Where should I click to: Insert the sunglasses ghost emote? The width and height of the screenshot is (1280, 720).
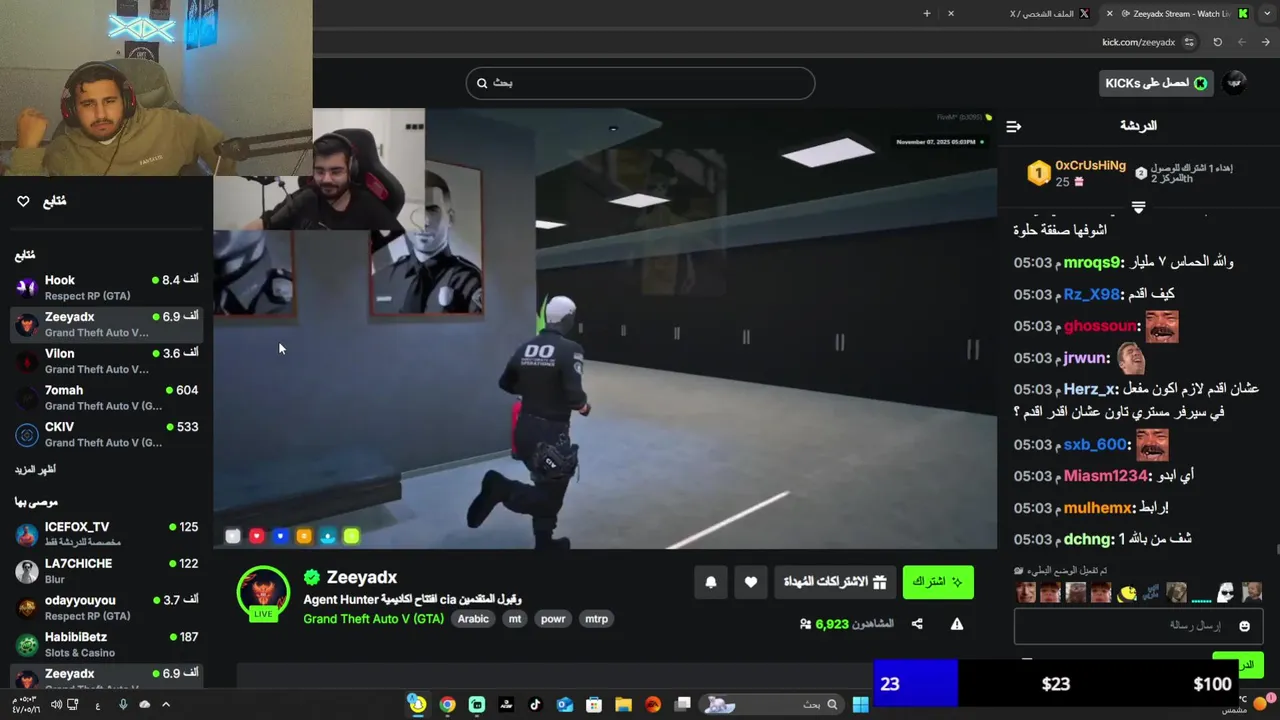pyautogui.click(x=1225, y=593)
